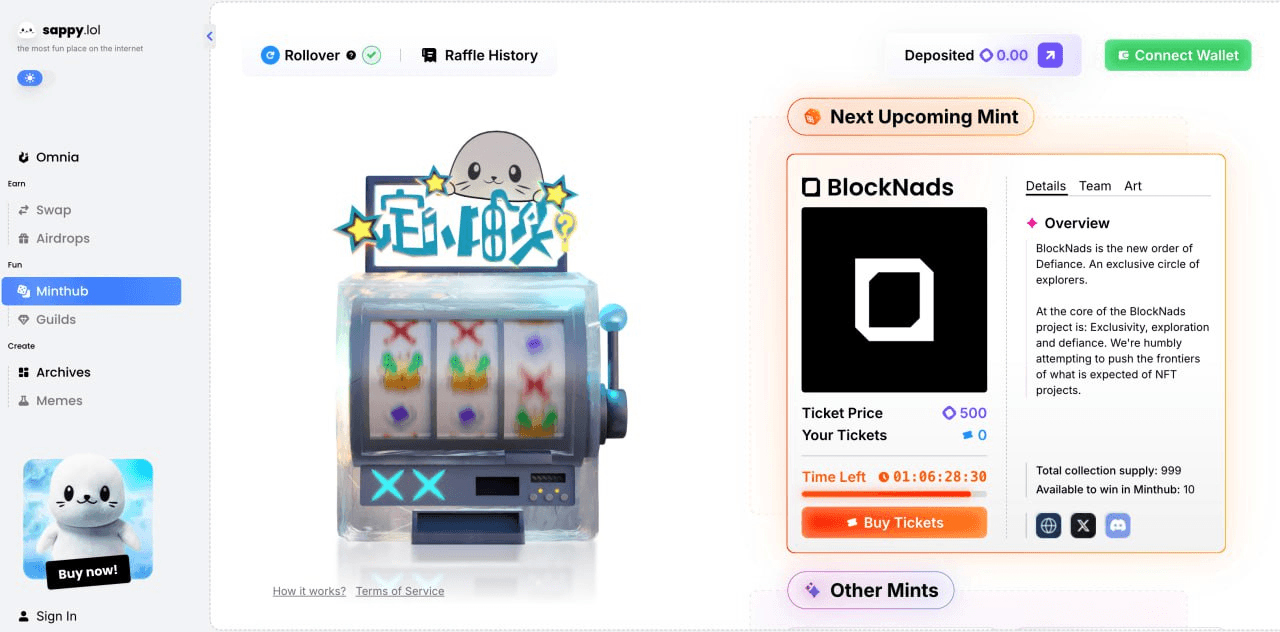
Task: Toggle the light/dark theme switch
Action: [30, 78]
